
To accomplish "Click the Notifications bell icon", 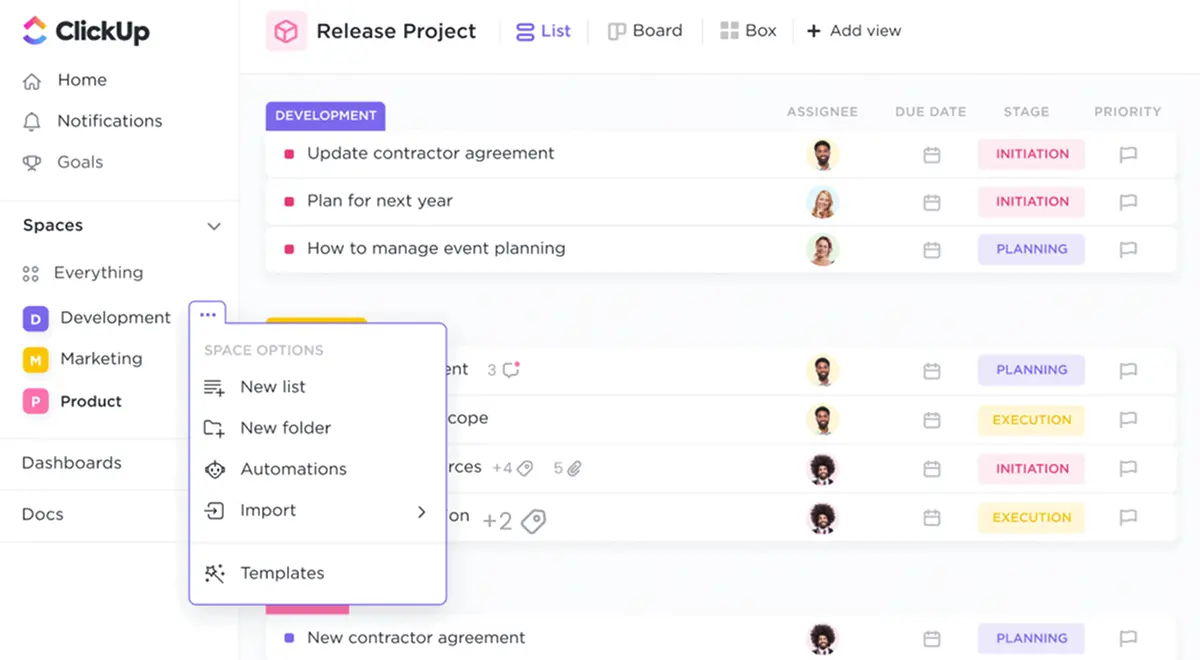I will (x=33, y=121).
